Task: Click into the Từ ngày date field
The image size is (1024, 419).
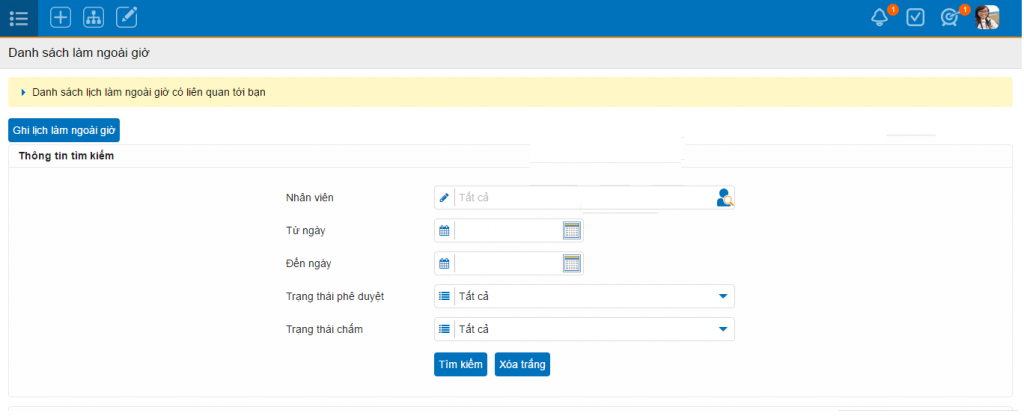Action: click(507, 231)
